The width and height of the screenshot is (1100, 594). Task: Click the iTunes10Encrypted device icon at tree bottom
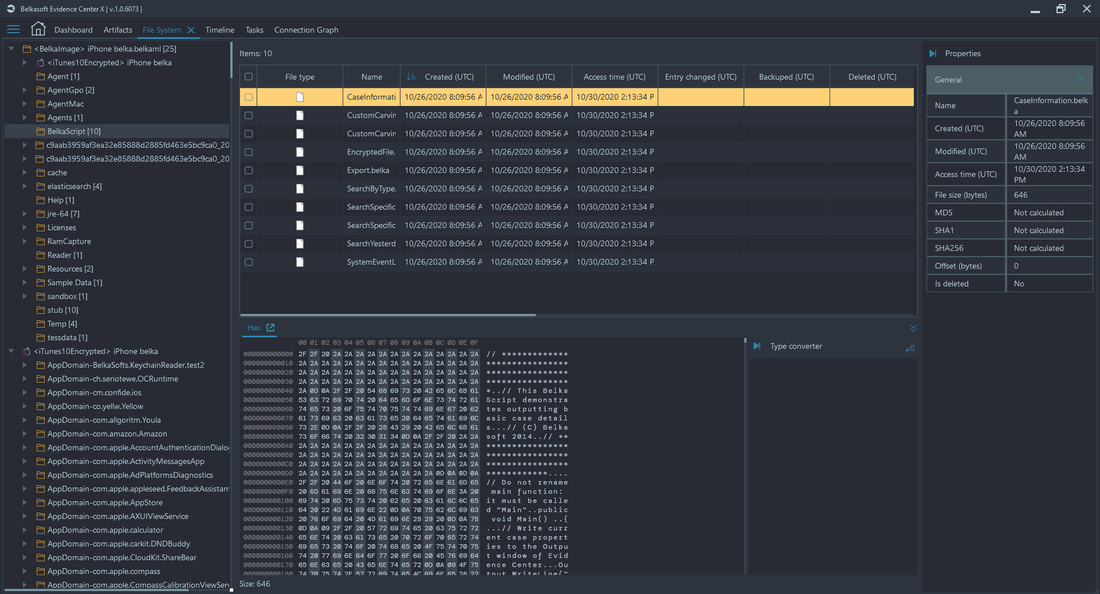[27, 351]
